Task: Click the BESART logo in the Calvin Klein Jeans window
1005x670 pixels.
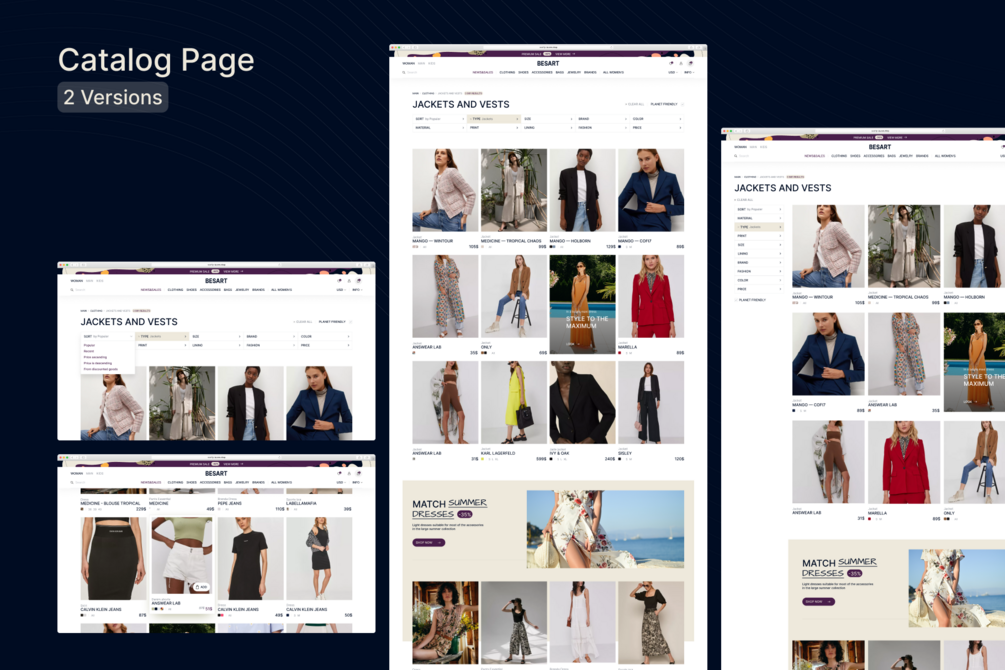Action: [216, 473]
